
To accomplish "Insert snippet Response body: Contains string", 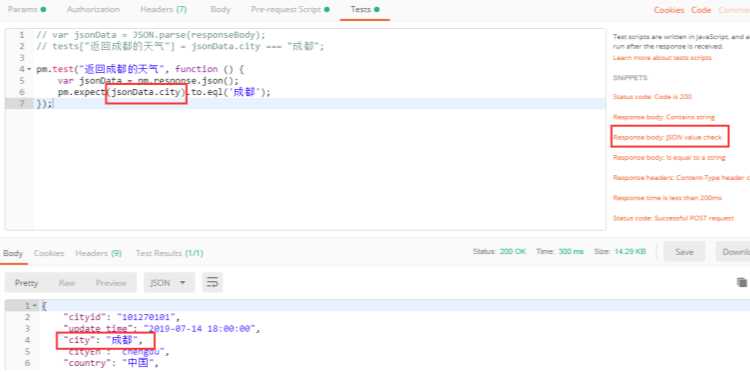I will [663, 117].
